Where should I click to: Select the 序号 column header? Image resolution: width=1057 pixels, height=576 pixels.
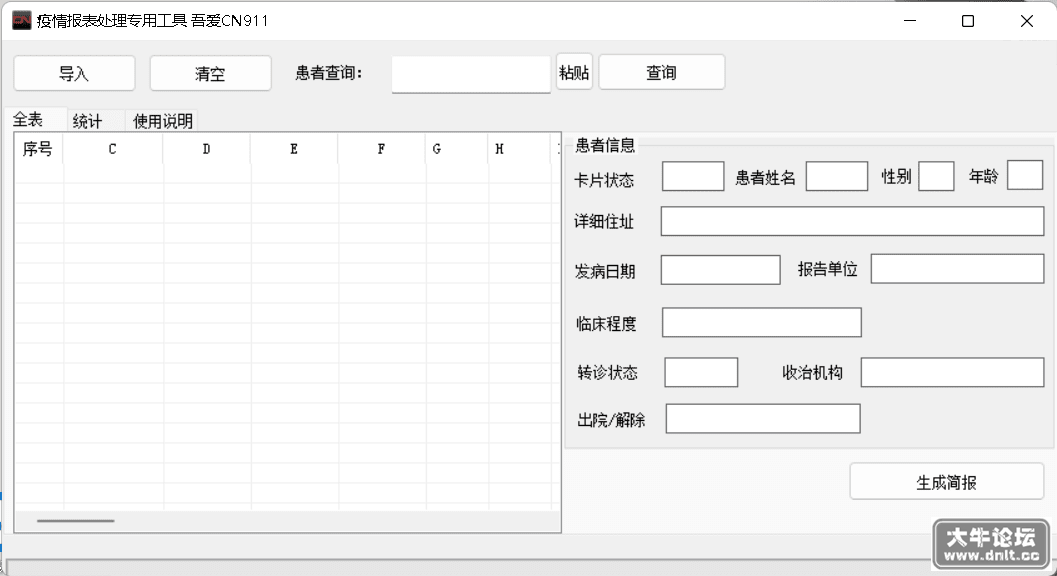[x=38, y=148]
